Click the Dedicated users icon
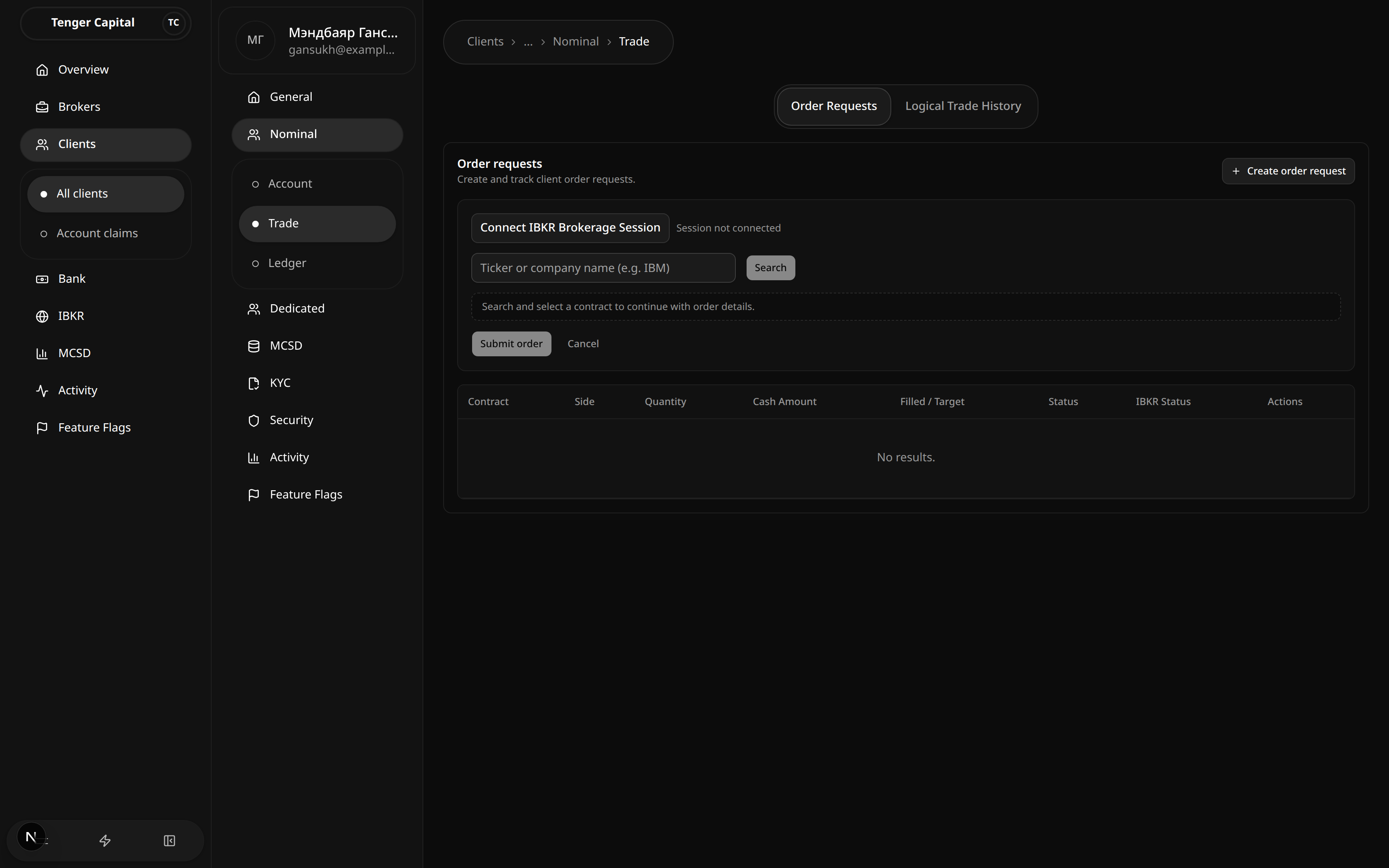 pyautogui.click(x=254, y=310)
